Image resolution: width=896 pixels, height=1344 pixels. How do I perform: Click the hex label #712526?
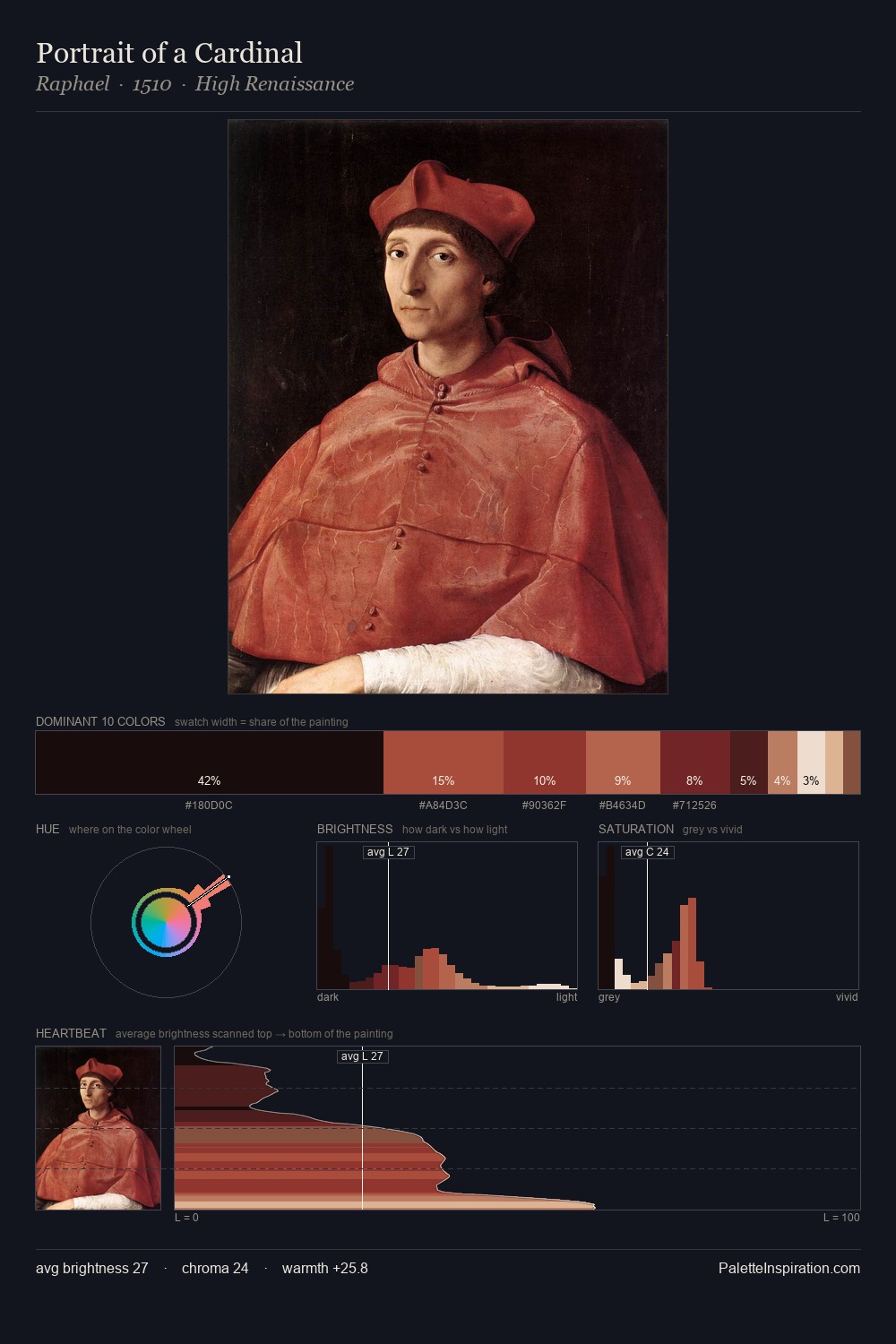(x=694, y=806)
